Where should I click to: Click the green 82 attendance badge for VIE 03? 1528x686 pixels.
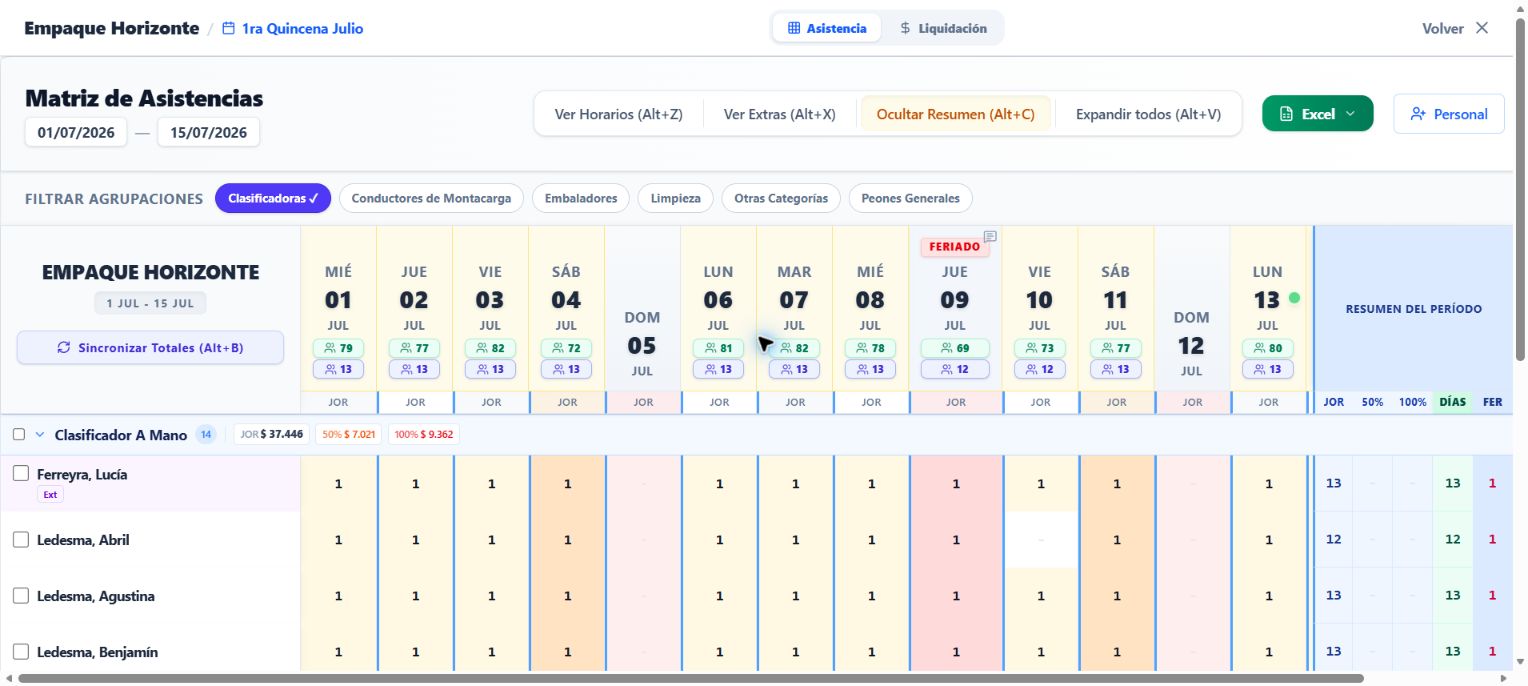click(490, 348)
